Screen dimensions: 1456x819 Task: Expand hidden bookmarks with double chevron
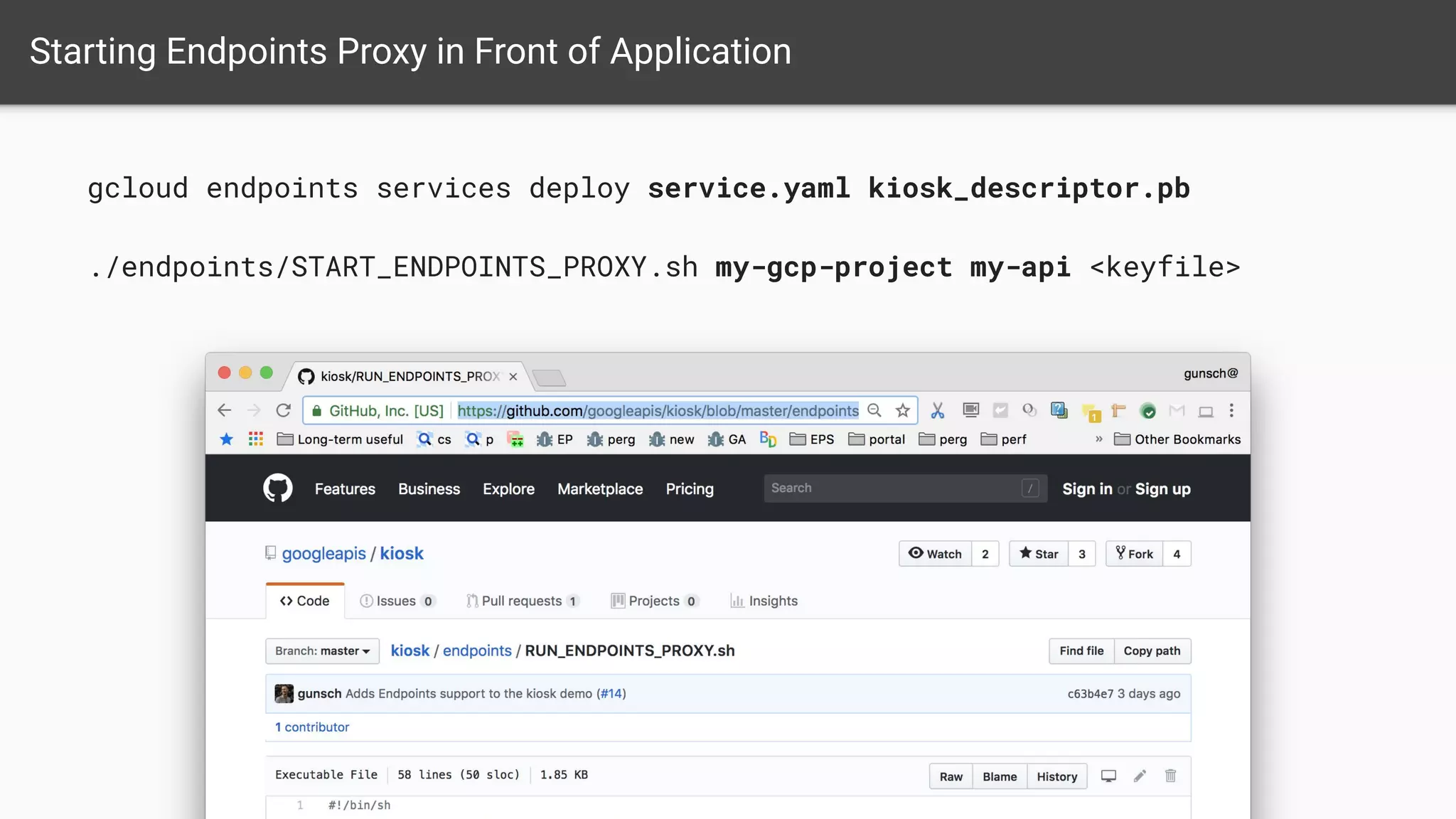tap(1098, 439)
